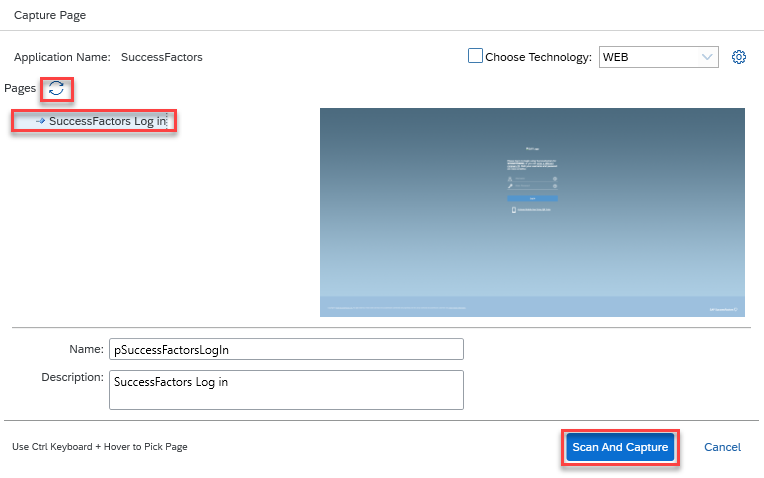Tick the Choose Technology checkbox
The image size is (764, 478).
click(475, 56)
